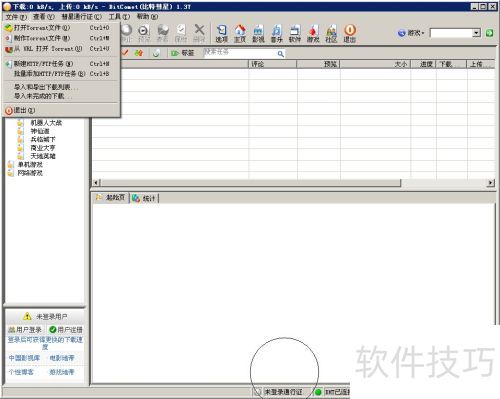Choose 导入和导出下载列表 menu entry
This screenshot has width=500, height=399.
click(x=61, y=87)
